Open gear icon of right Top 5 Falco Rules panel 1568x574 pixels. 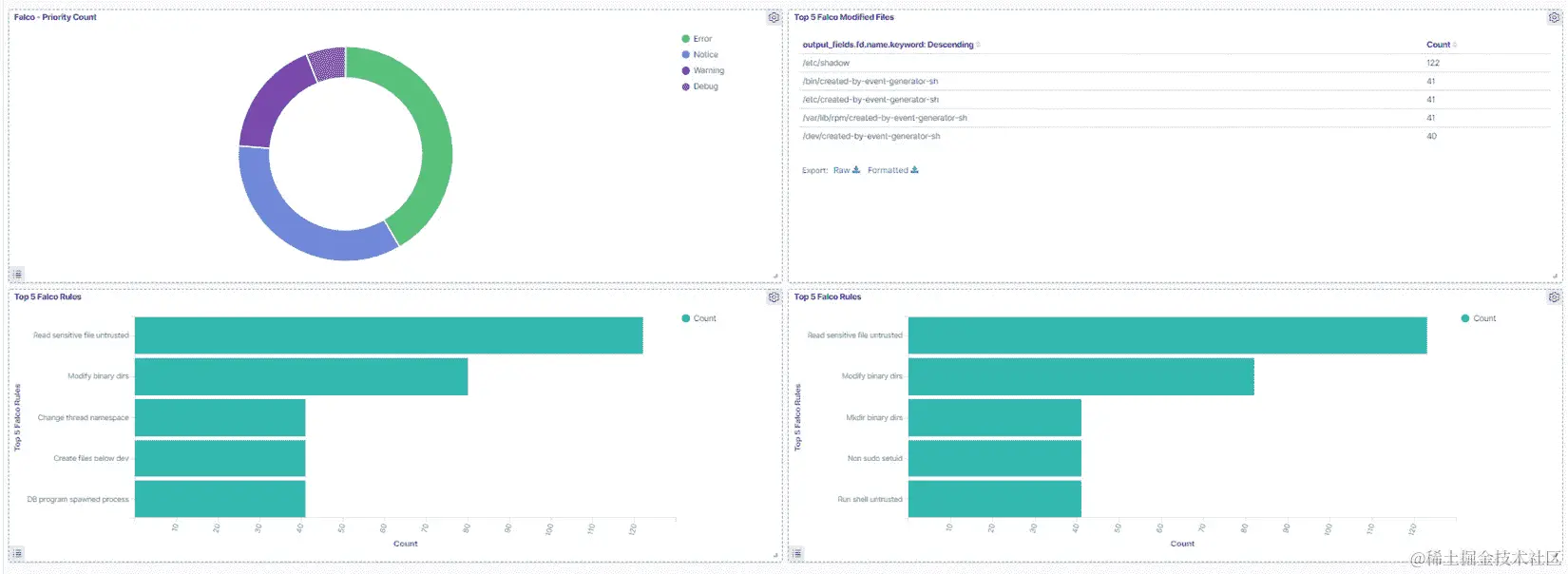coord(1554,297)
